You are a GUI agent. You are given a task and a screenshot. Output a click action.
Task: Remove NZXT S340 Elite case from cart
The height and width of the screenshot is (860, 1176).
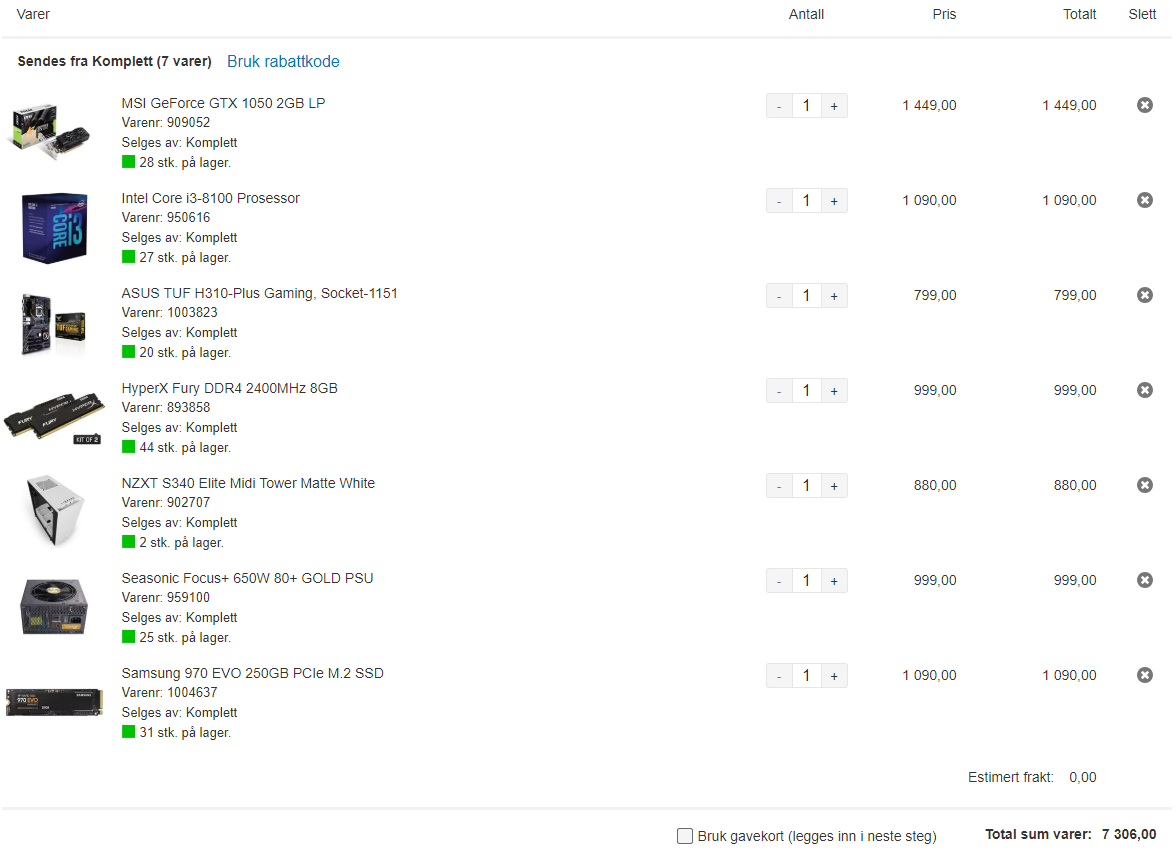point(1144,485)
